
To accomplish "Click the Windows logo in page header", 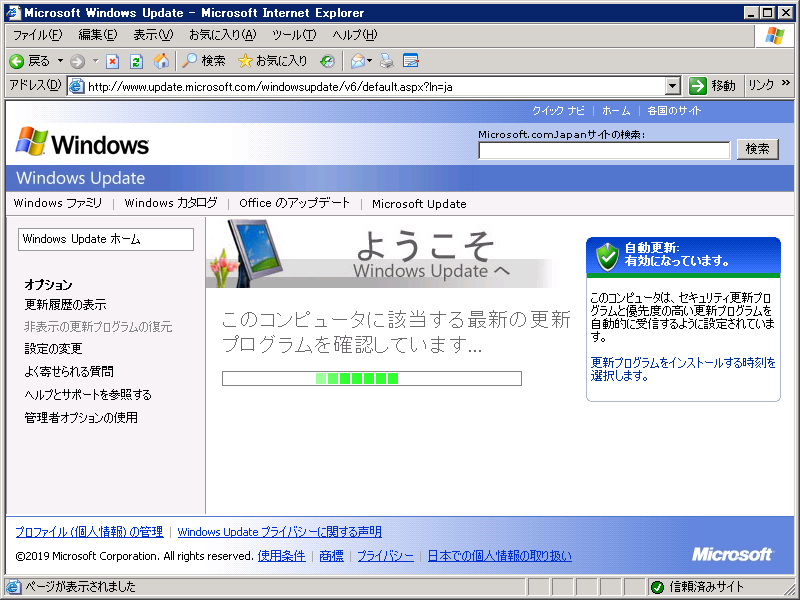I will (83, 142).
